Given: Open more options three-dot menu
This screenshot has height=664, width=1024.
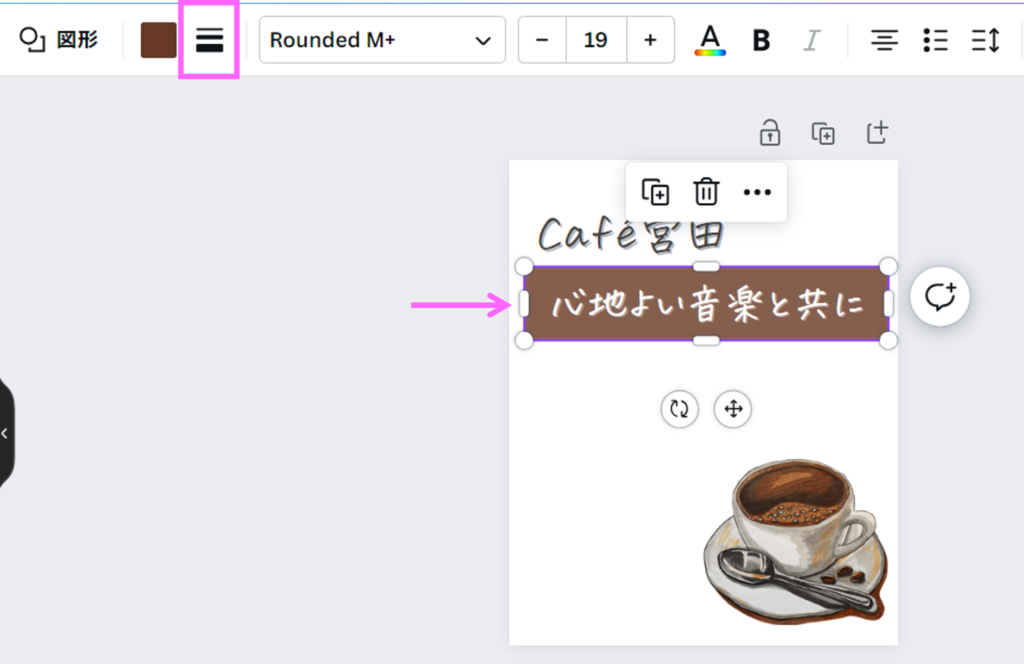Looking at the screenshot, I should click(757, 191).
